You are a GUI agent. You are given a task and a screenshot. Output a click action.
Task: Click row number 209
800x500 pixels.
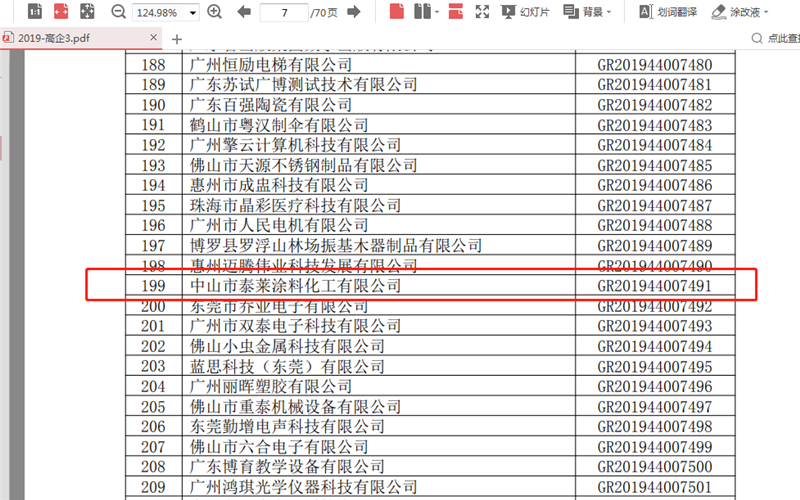tap(153, 487)
